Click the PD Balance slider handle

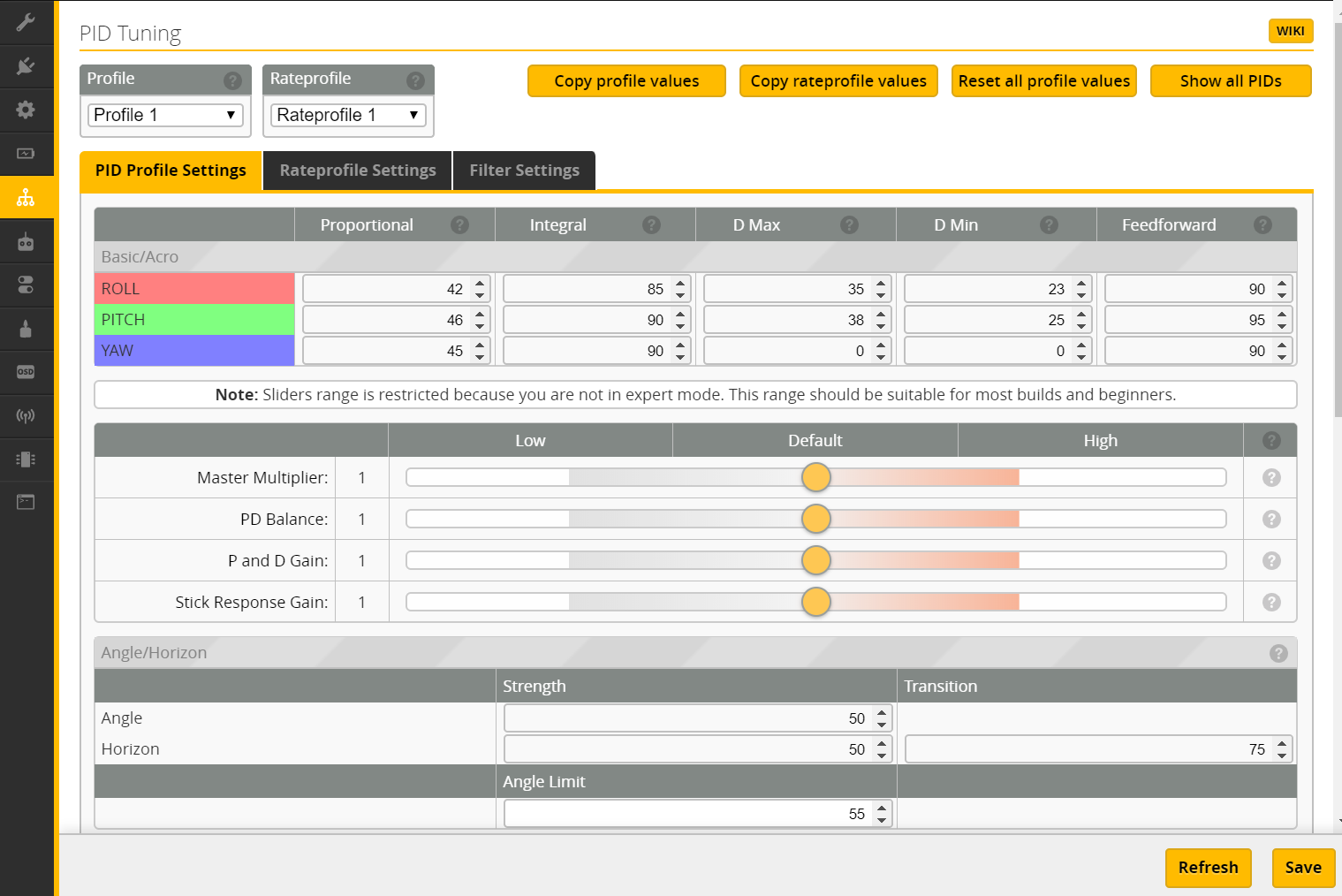tap(816, 520)
